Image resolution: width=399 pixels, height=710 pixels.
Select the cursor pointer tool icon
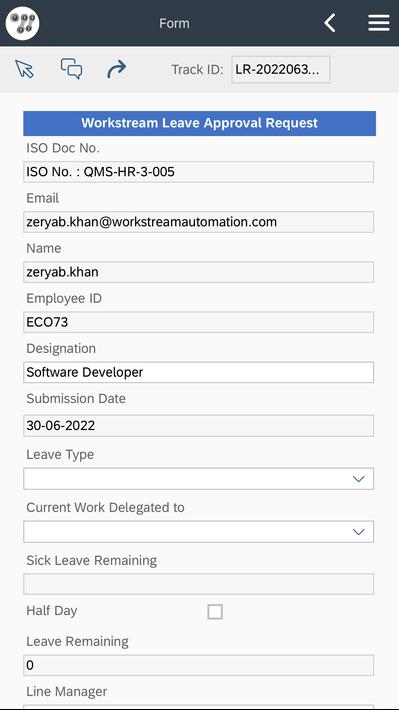(24, 69)
